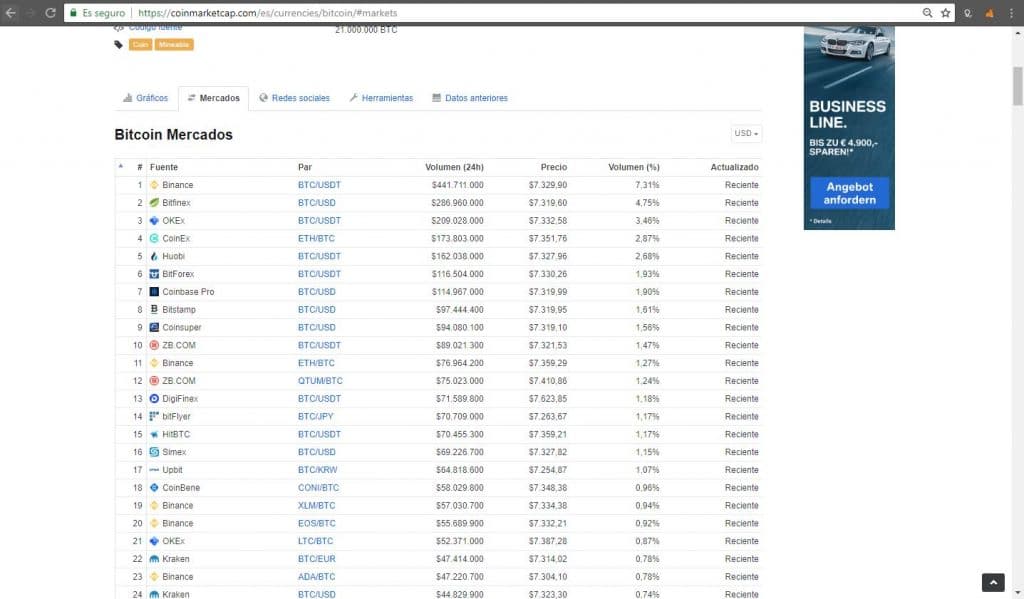Click the Coinsuper logo icon
The width and height of the screenshot is (1024, 599).
click(x=154, y=327)
